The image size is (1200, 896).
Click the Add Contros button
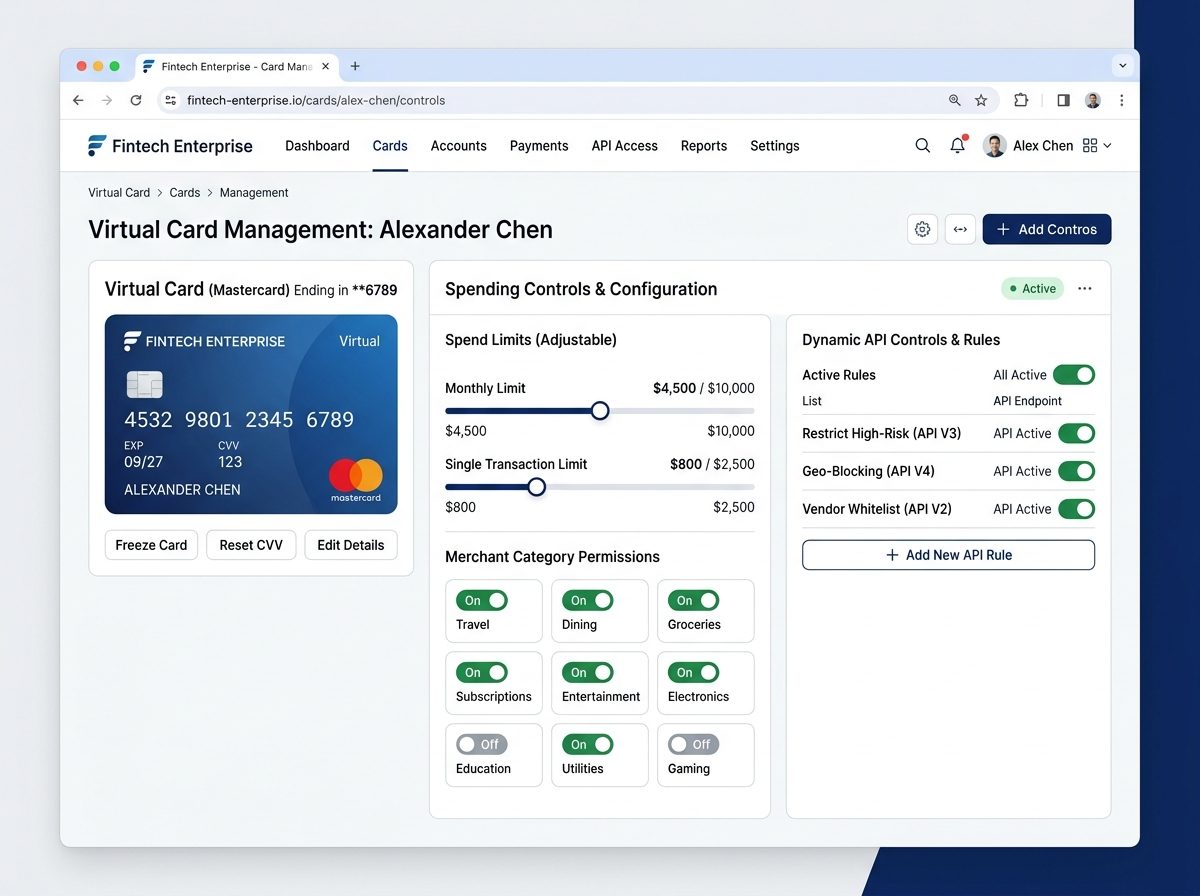coord(1047,229)
